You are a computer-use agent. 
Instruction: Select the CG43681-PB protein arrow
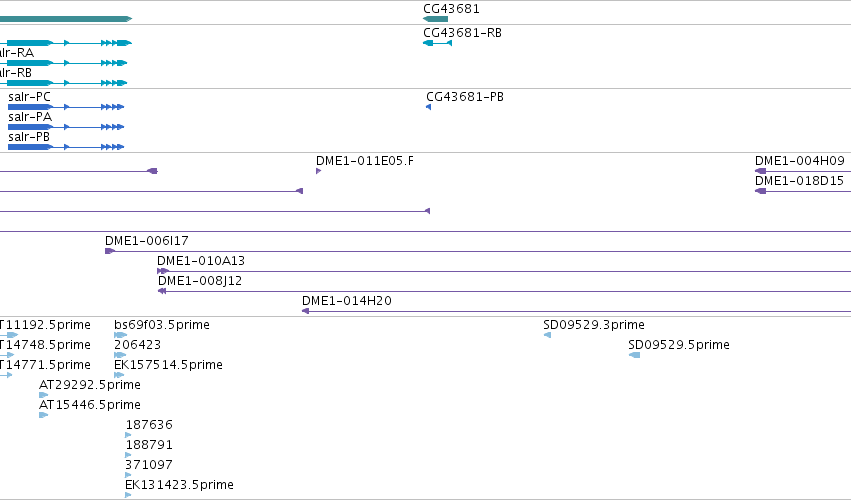(428, 107)
